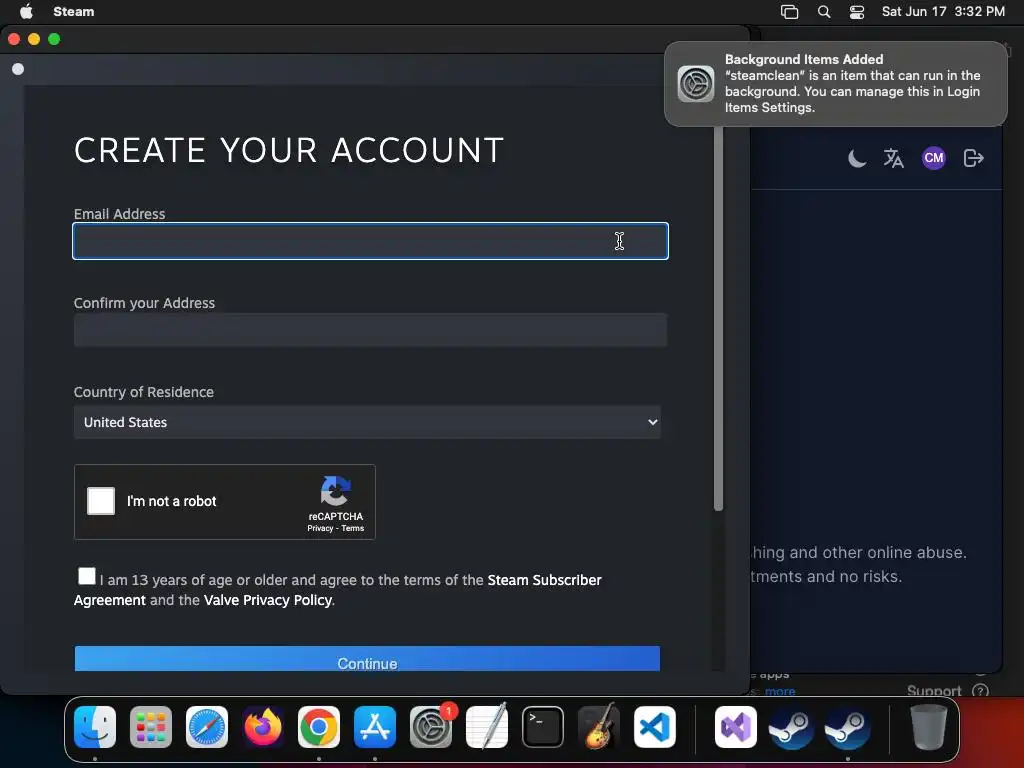Click the reCAPTCHA logo
Viewport: 1024px width, 768px height.
point(336,490)
